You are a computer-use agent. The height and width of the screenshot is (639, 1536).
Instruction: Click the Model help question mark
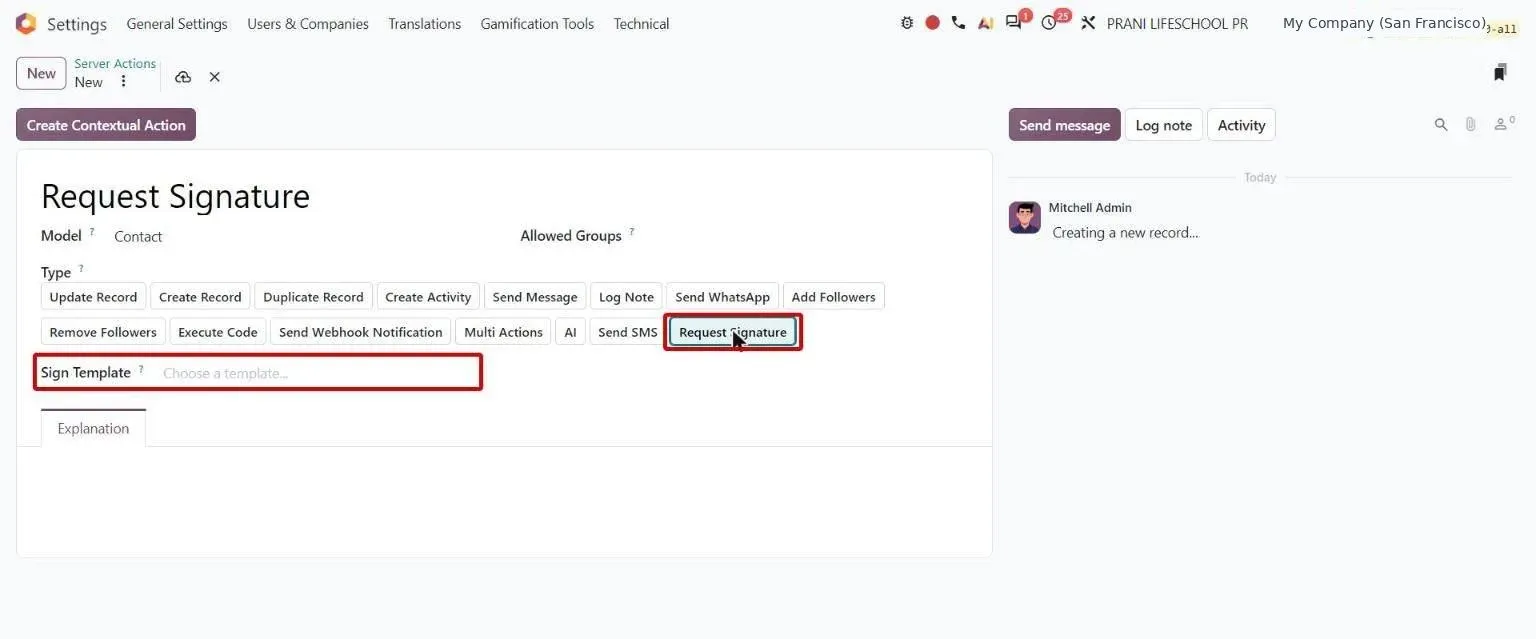click(92, 232)
